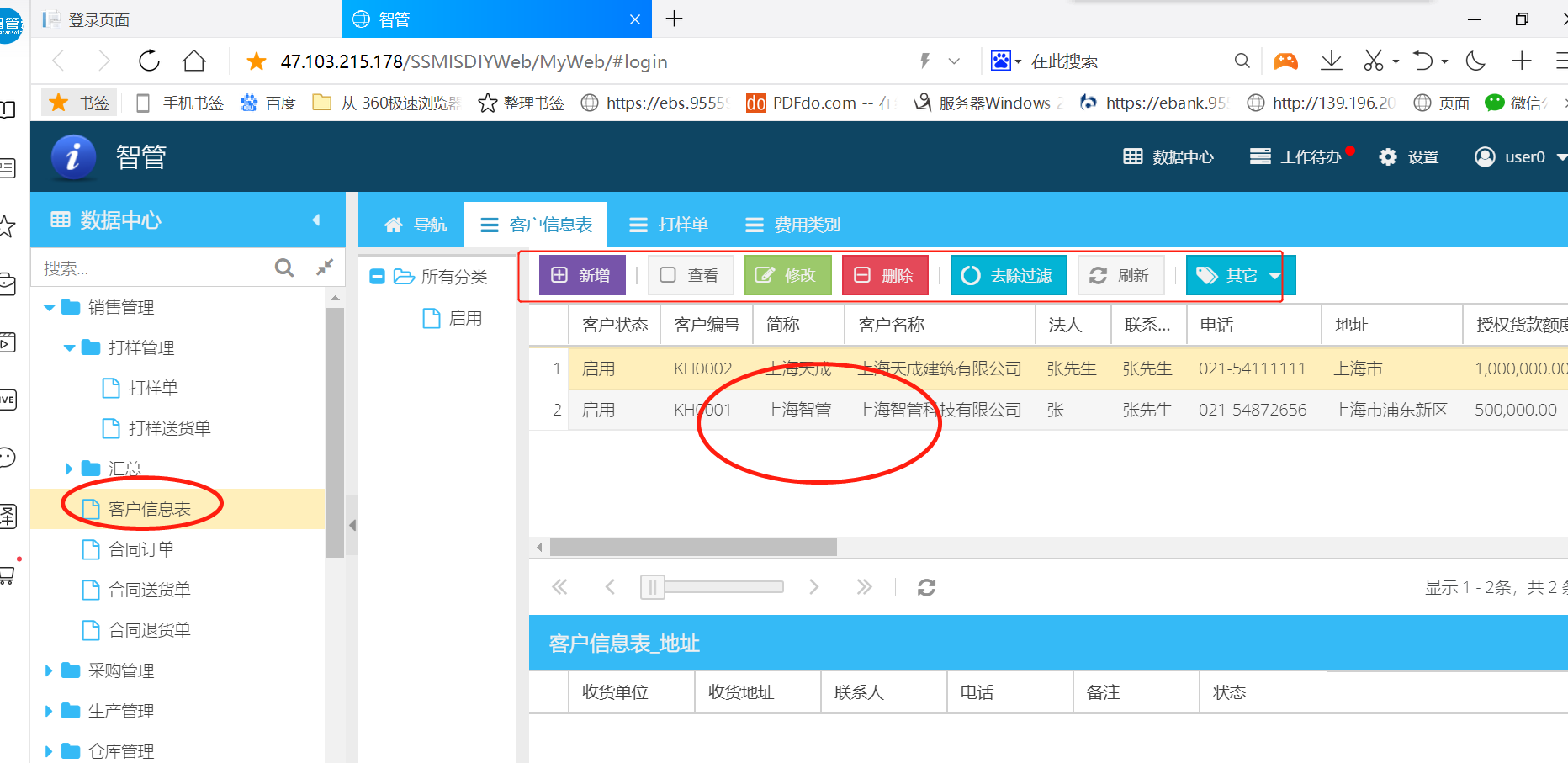The image size is (1568, 763).
Task: Click the 刷新 toolbar button
Action: (x=1121, y=275)
